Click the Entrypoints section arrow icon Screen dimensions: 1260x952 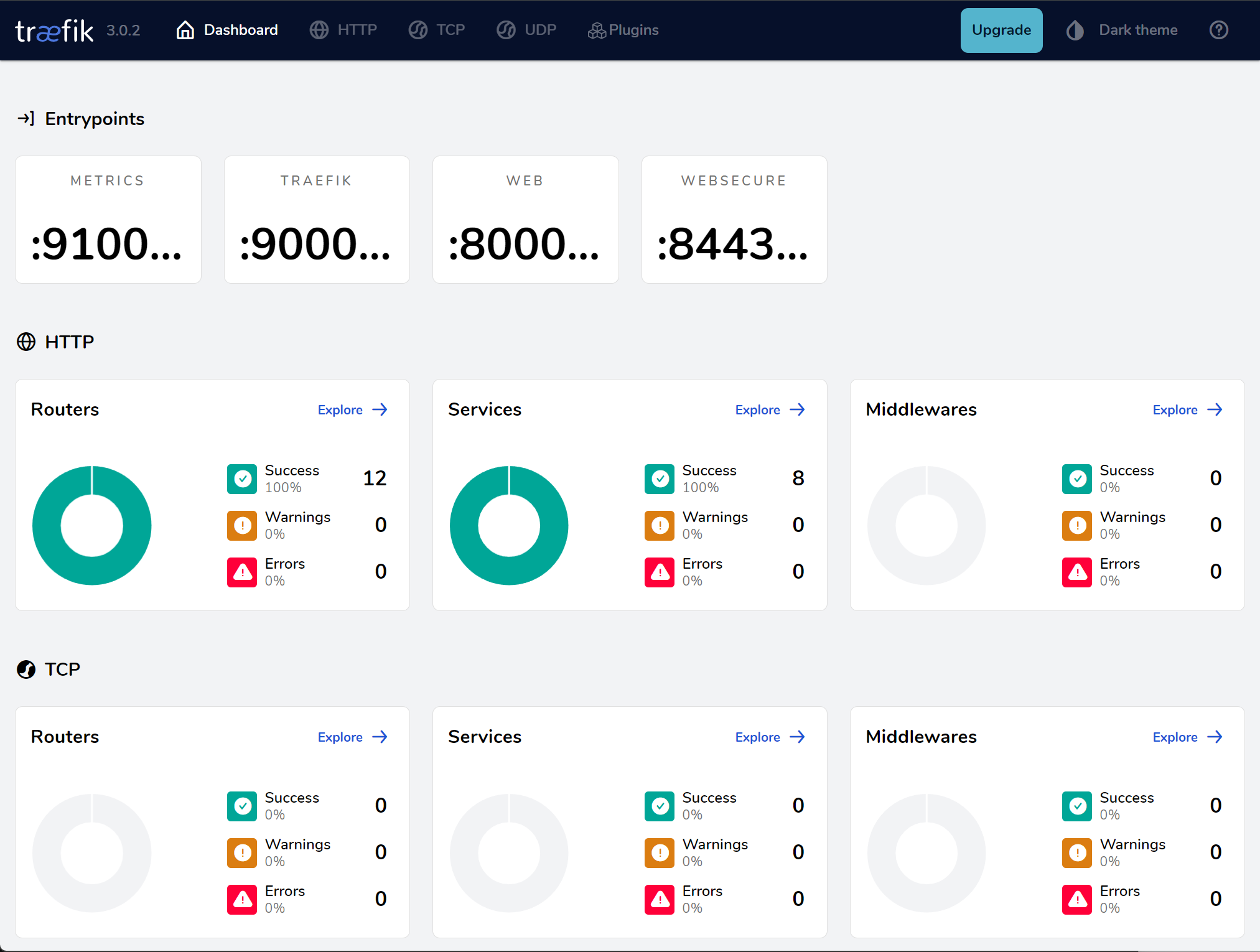26,118
